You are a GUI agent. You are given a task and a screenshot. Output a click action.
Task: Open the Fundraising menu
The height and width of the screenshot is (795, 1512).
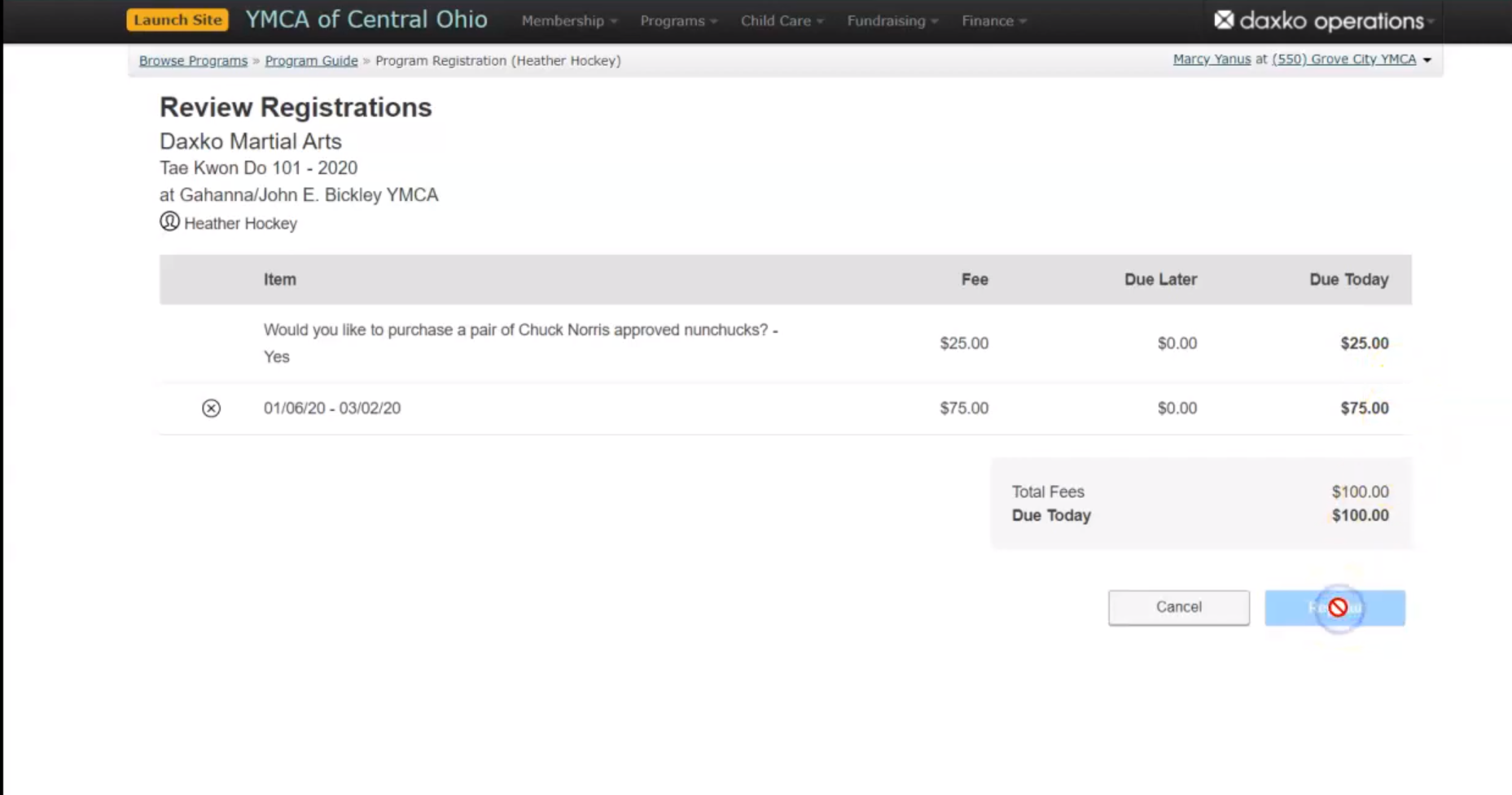tap(892, 21)
